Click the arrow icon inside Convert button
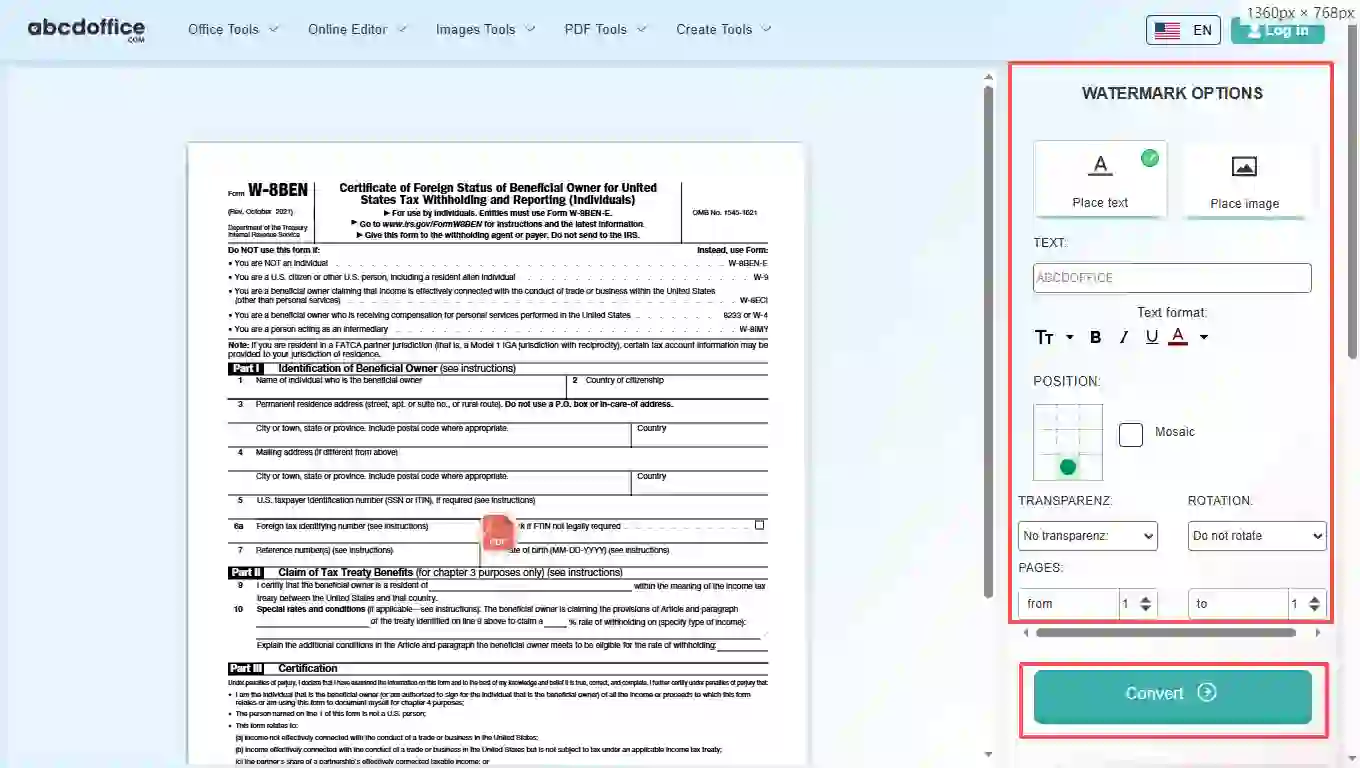Viewport: 1360px width, 768px height. [x=1207, y=692]
